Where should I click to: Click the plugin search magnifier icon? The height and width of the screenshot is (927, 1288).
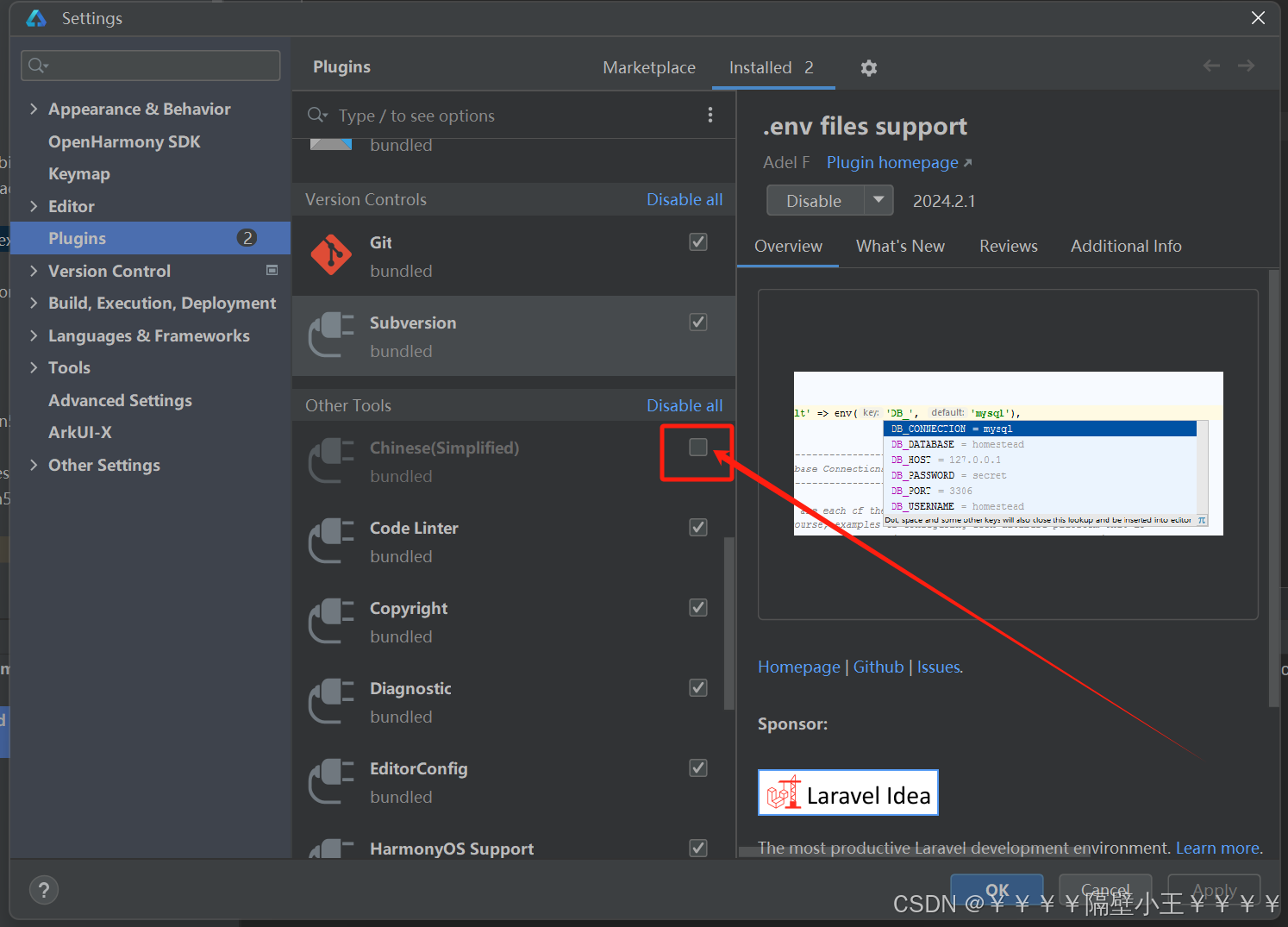pos(317,115)
